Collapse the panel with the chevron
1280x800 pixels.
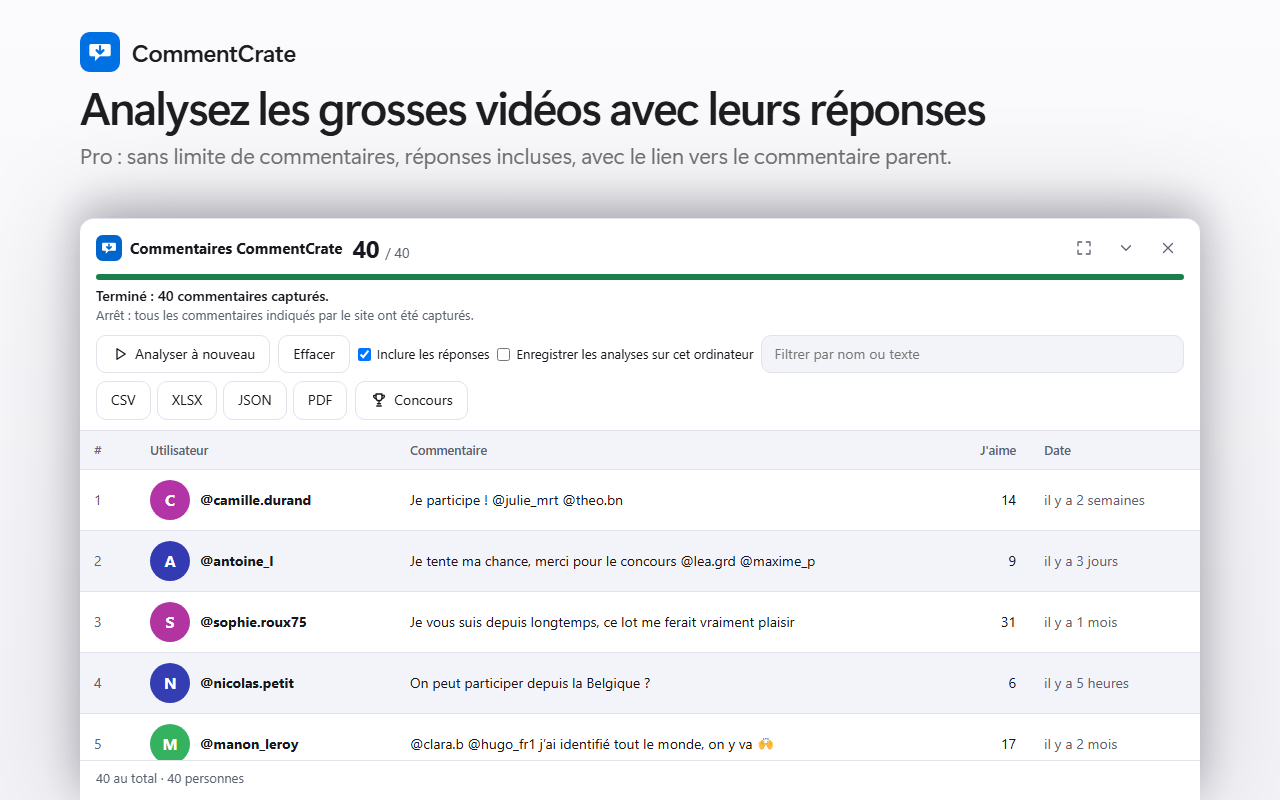pyautogui.click(x=1126, y=248)
